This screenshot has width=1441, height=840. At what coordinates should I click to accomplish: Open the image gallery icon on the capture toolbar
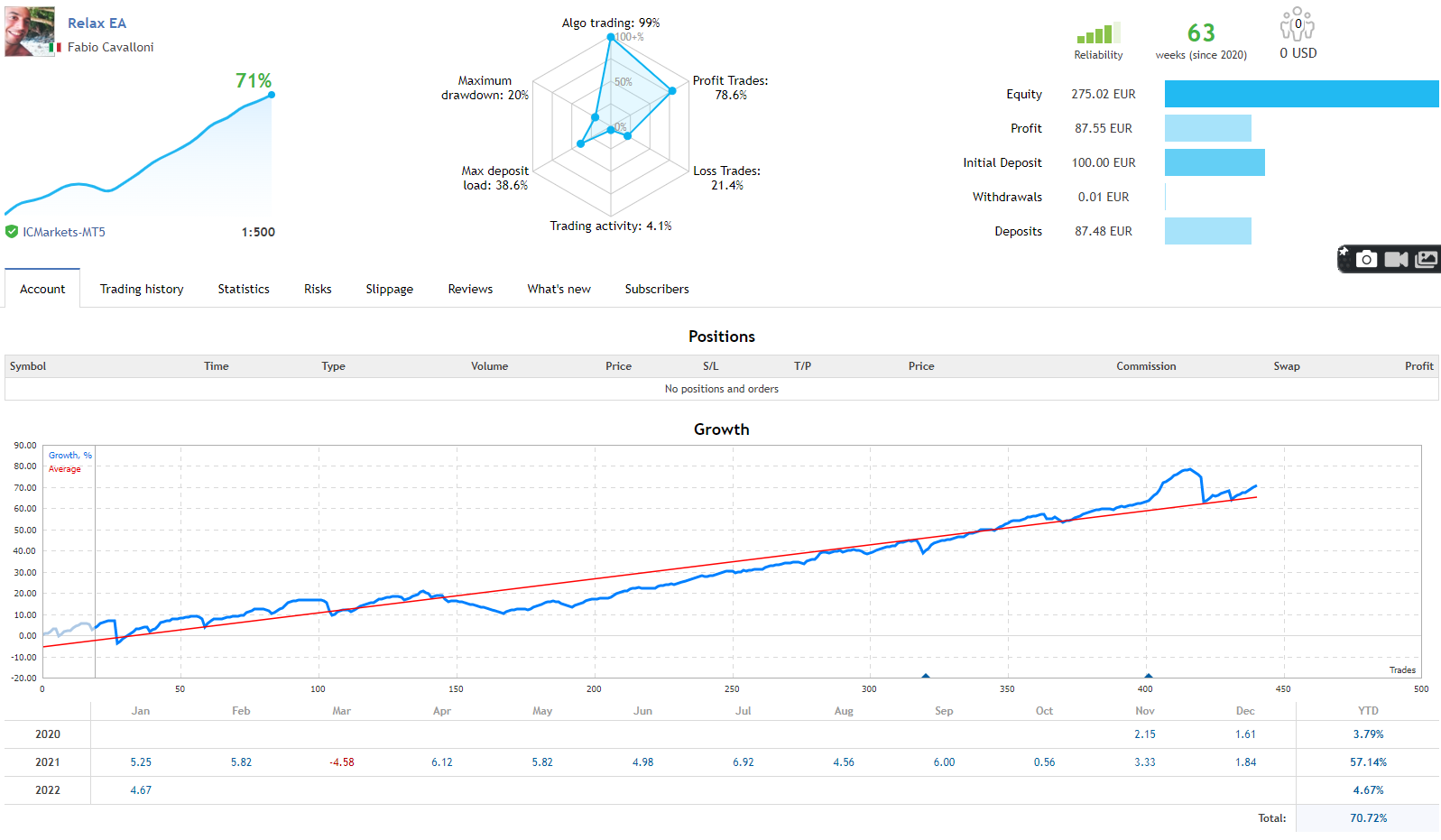click(x=1427, y=260)
